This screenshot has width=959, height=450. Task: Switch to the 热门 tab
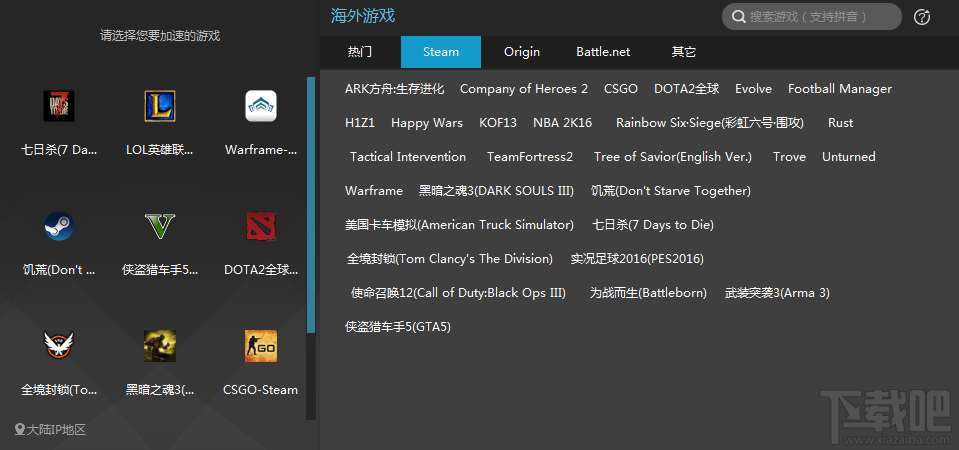click(x=360, y=52)
